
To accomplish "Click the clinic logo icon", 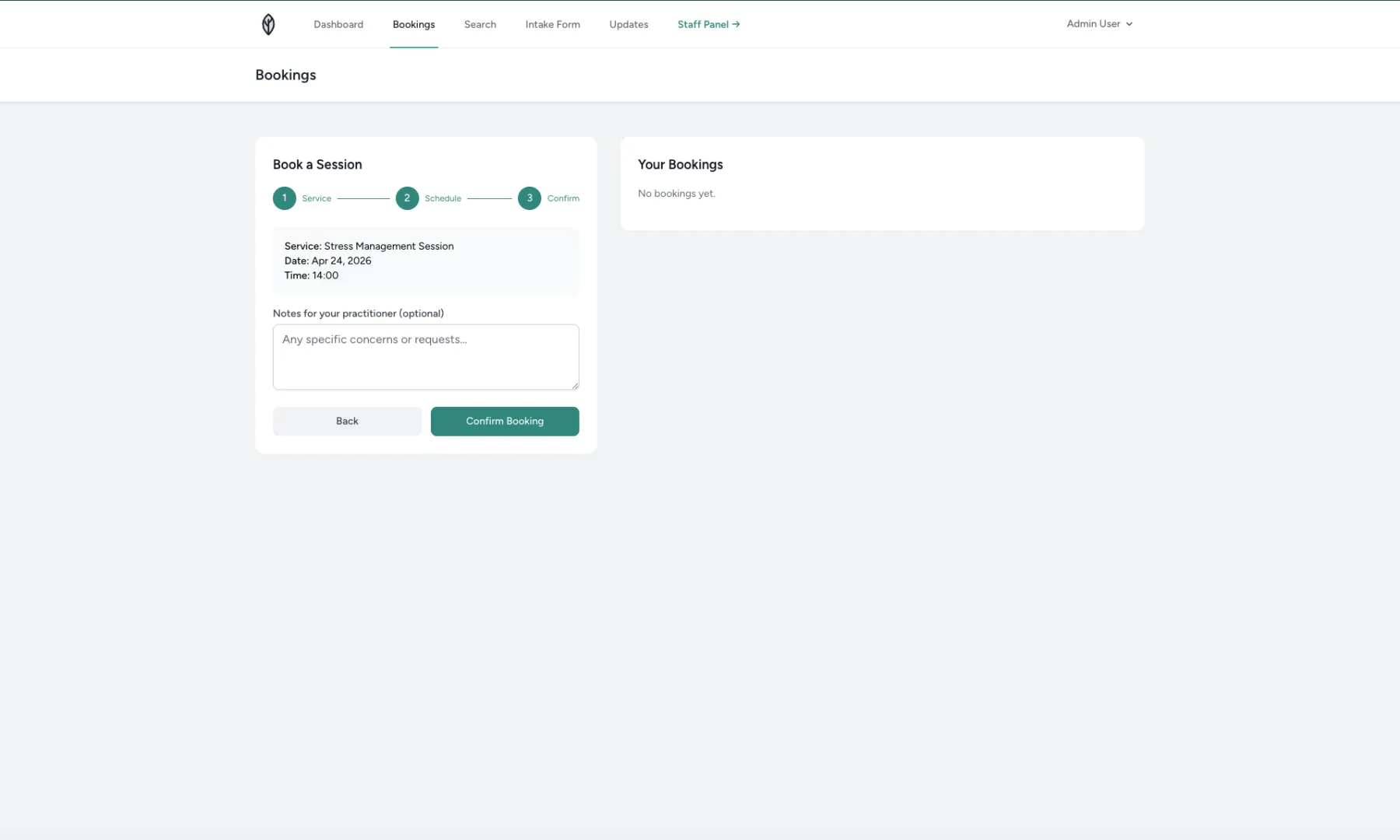I will (x=268, y=24).
